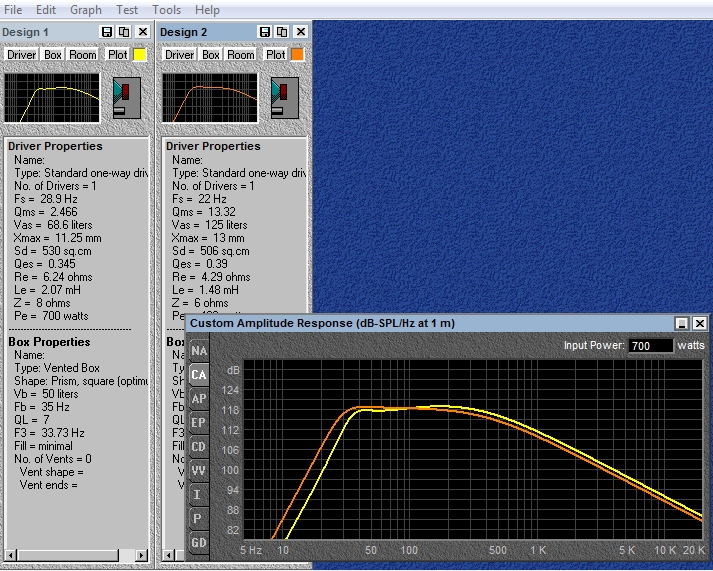Switch to AP graph tab
The width and height of the screenshot is (713, 571).
[x=199, y=399]
